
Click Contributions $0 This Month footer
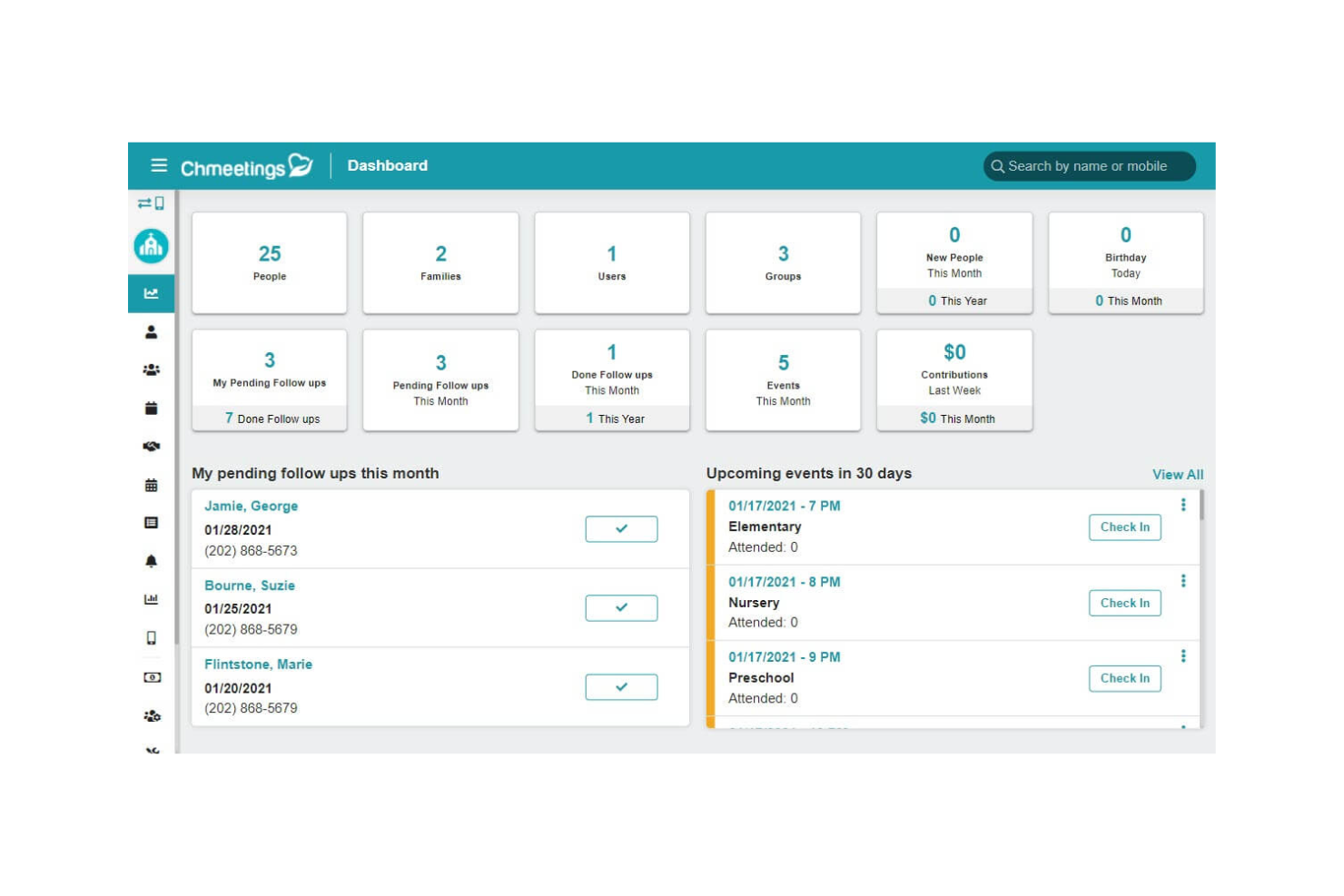[954, 418]
